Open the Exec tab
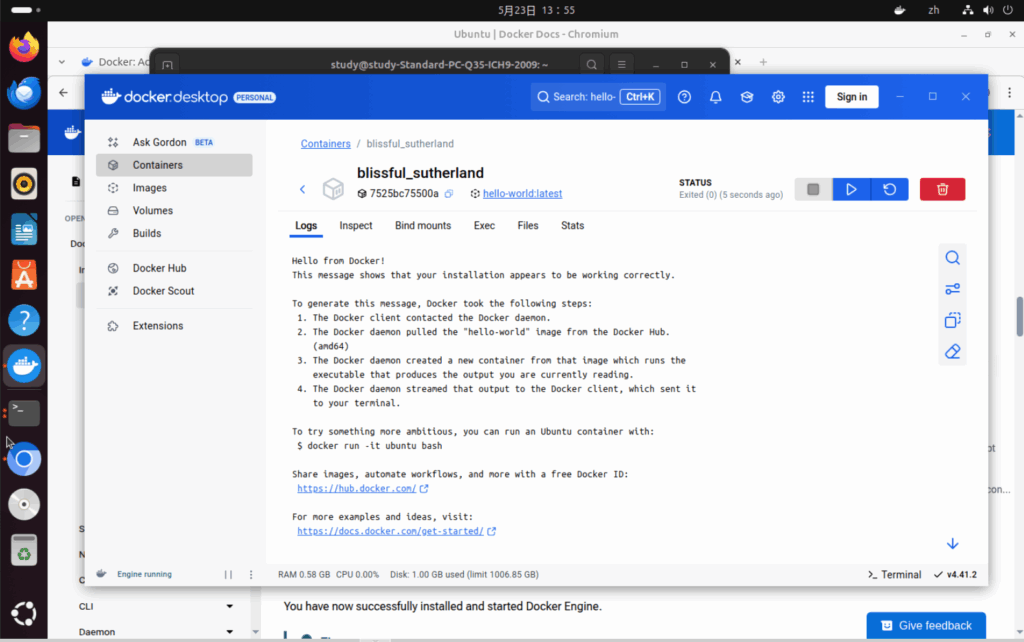Viewport: 1024px width, 642px height. pyautogui.click(x=484, y=226)
